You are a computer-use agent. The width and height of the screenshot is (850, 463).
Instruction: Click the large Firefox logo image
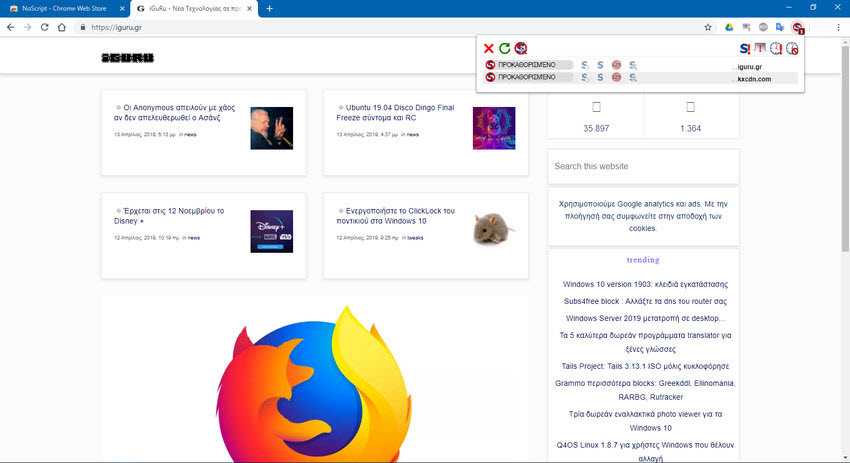tap(314, 384)
